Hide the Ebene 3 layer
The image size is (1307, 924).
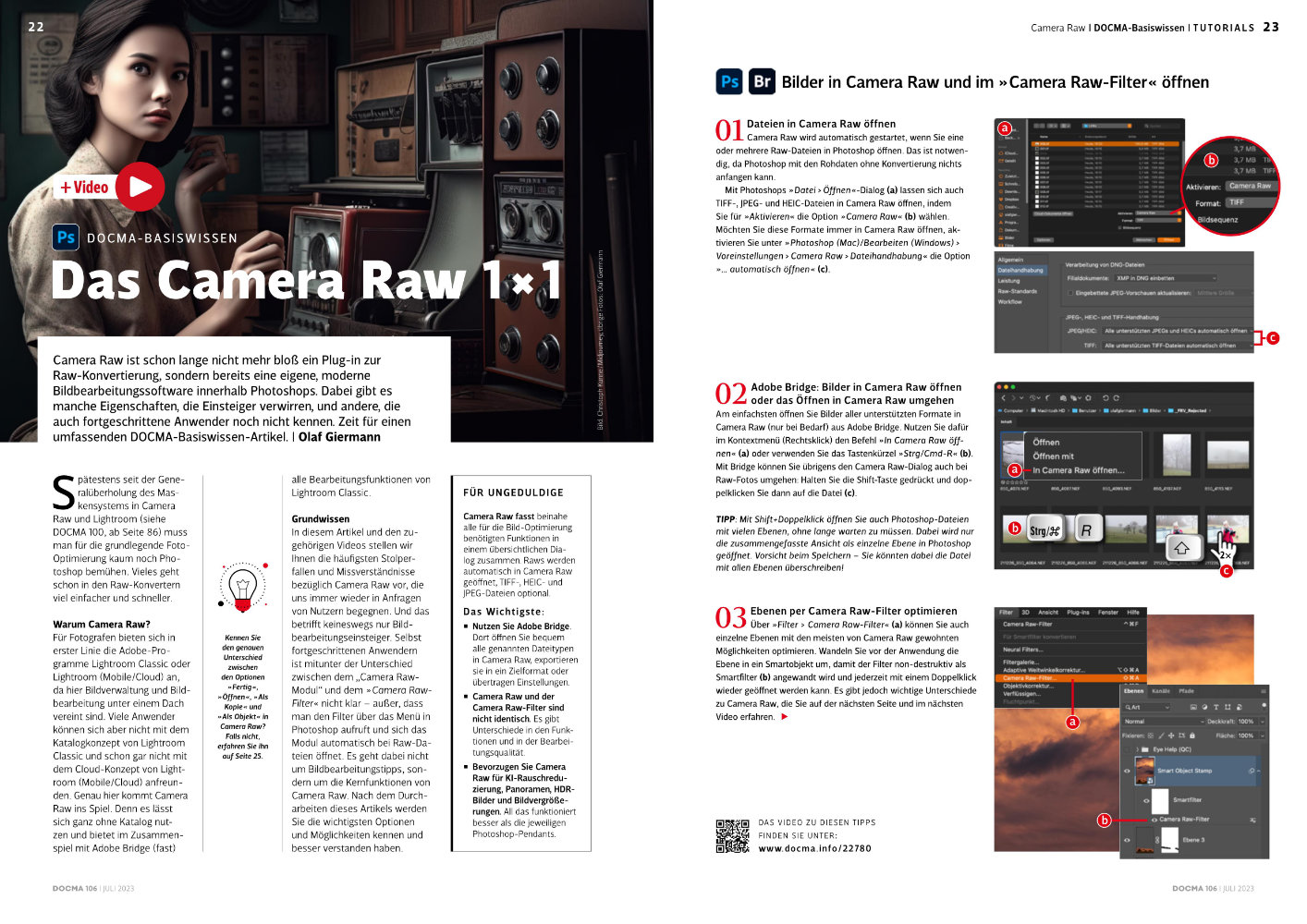pyautogui.click(x=1127, y=840)
